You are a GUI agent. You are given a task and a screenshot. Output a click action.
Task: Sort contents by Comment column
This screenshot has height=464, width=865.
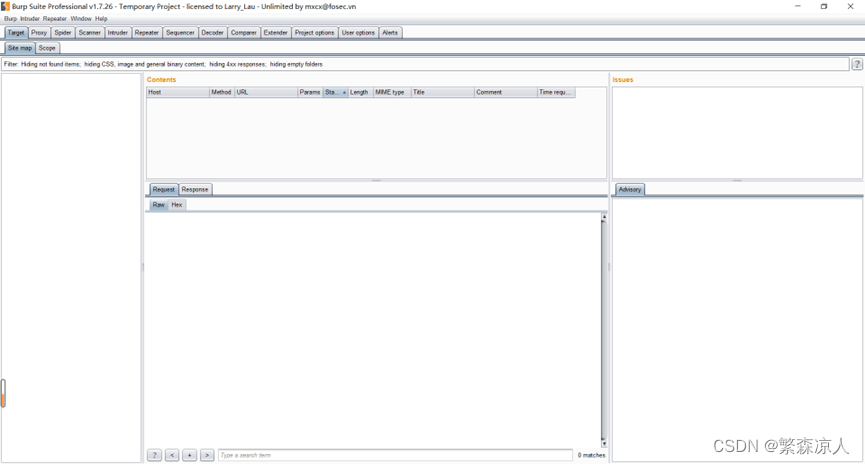[506, 92]
